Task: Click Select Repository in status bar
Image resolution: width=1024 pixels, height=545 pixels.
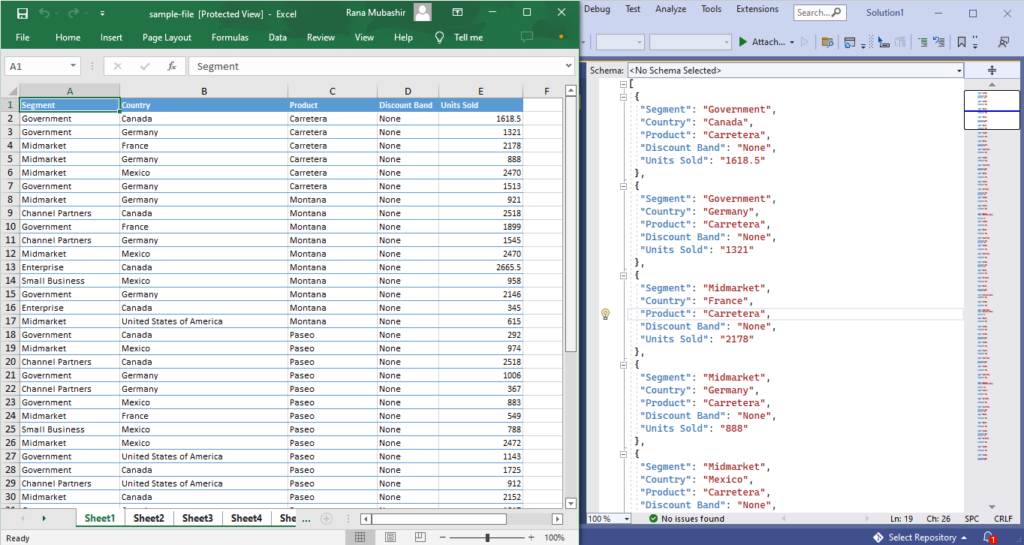Action: click(920, 537)
